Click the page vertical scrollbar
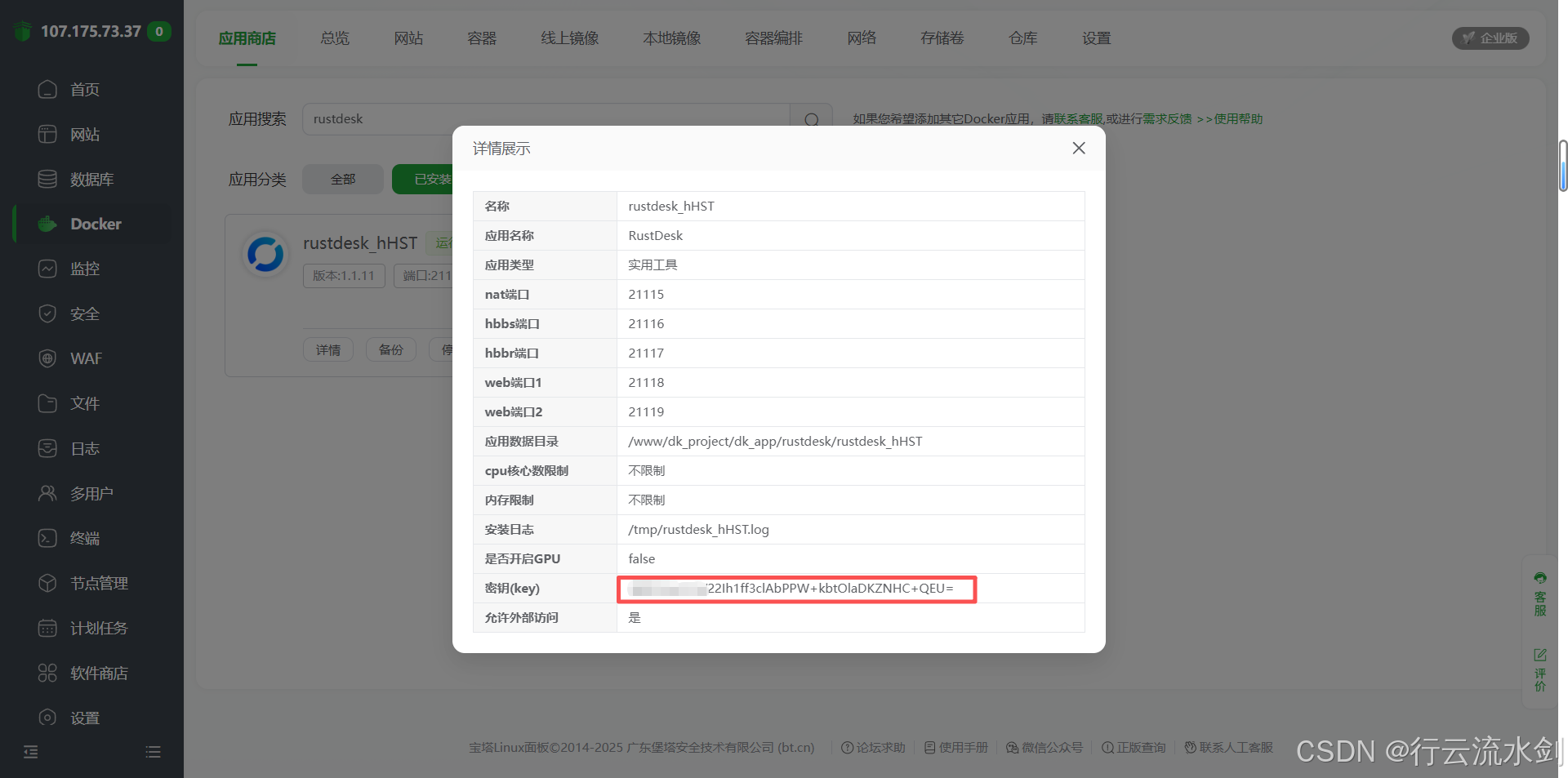Screen dimensions: 1568x778 tap(1562, 166)
